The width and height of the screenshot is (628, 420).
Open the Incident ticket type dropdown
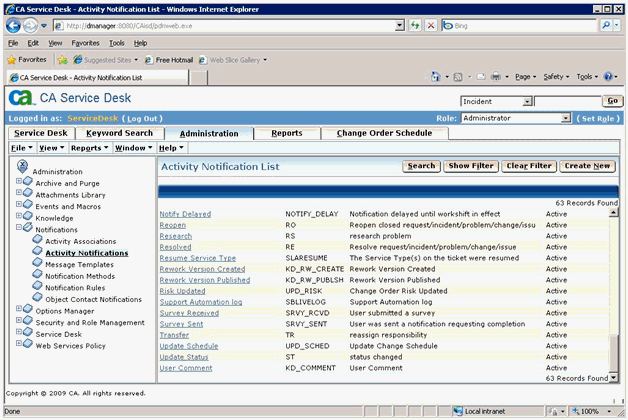(527, 102)
